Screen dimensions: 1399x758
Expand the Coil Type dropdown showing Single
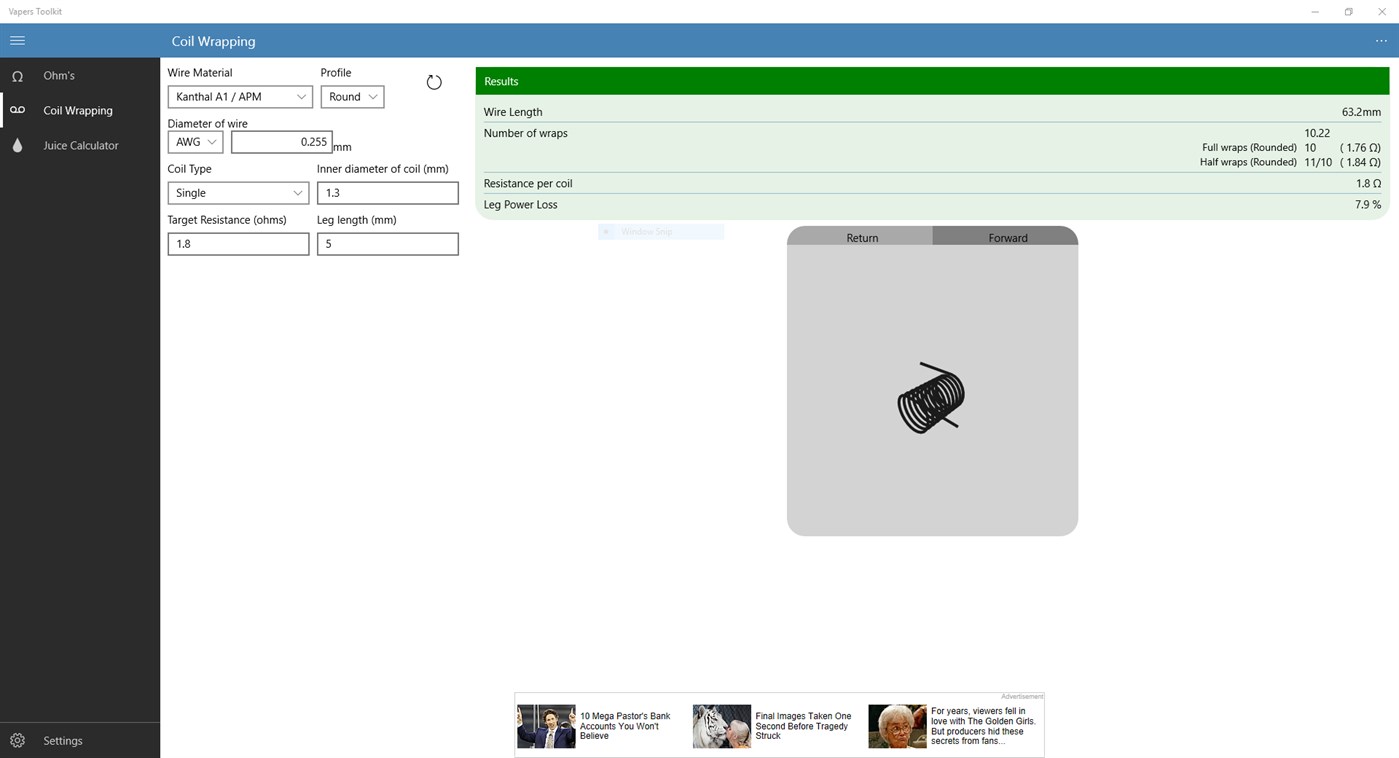[x=238, y=192]
